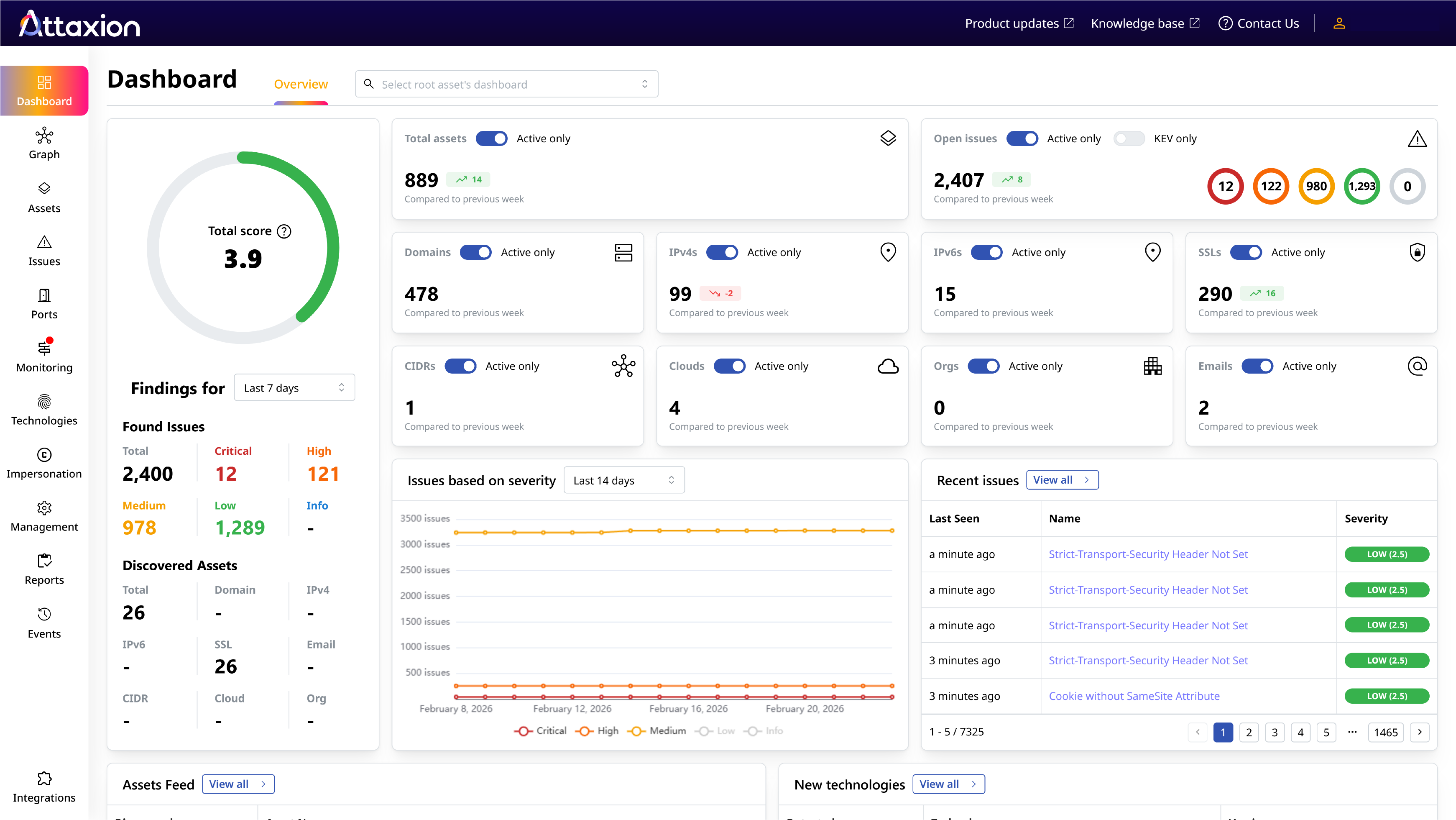Open Cookie without SameSite Attribute issue
The image size is (1456, 820).
click(1134, 696)
